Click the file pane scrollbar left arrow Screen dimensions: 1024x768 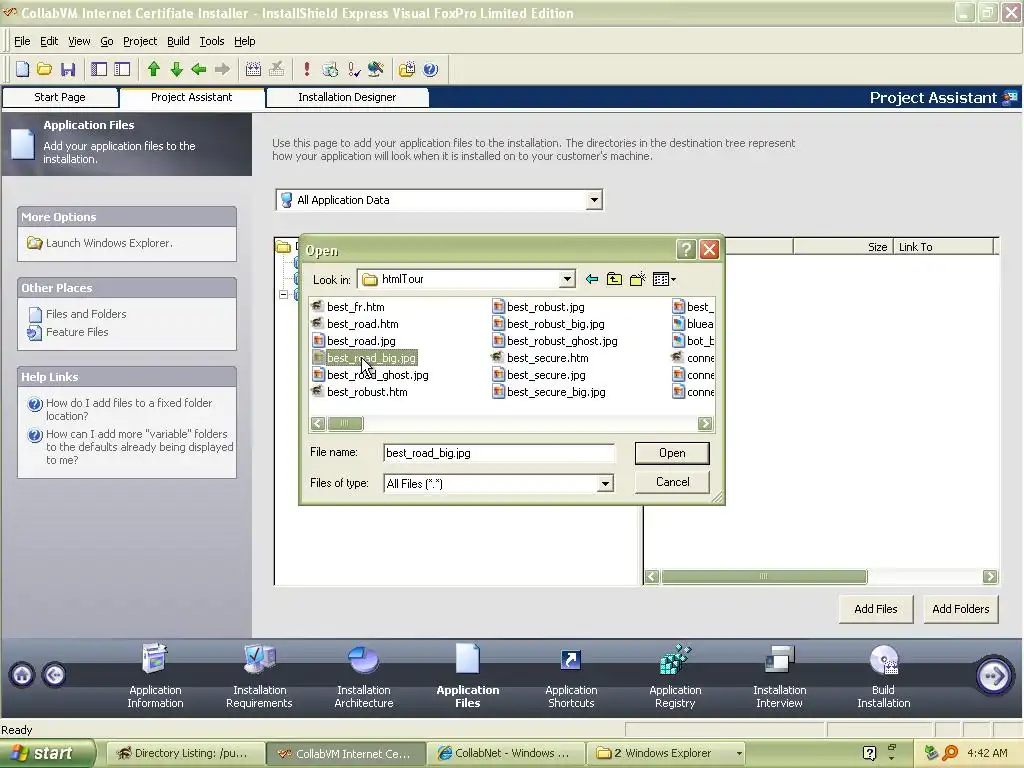tap(651, 577)
